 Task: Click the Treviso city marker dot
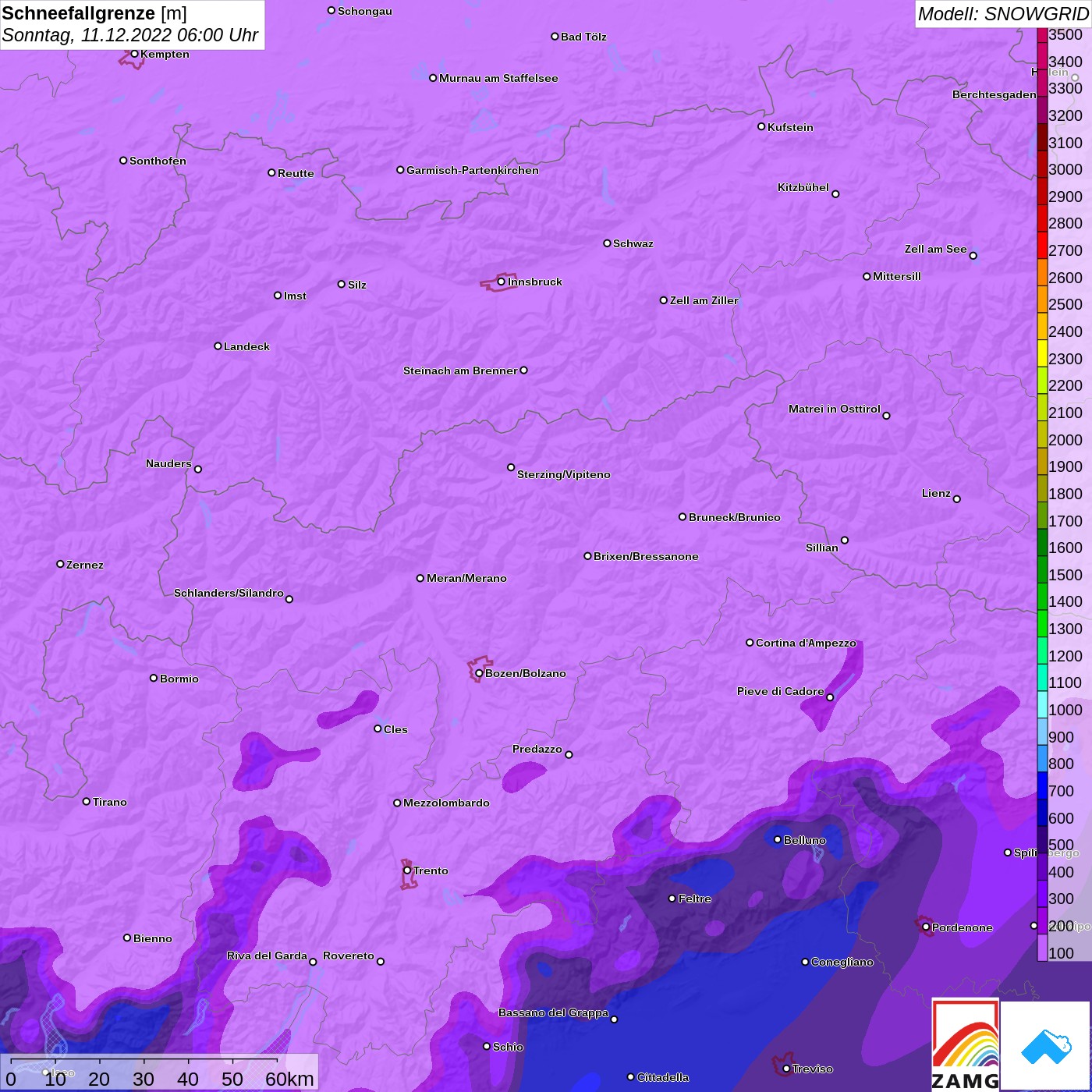click(786, 1069)
